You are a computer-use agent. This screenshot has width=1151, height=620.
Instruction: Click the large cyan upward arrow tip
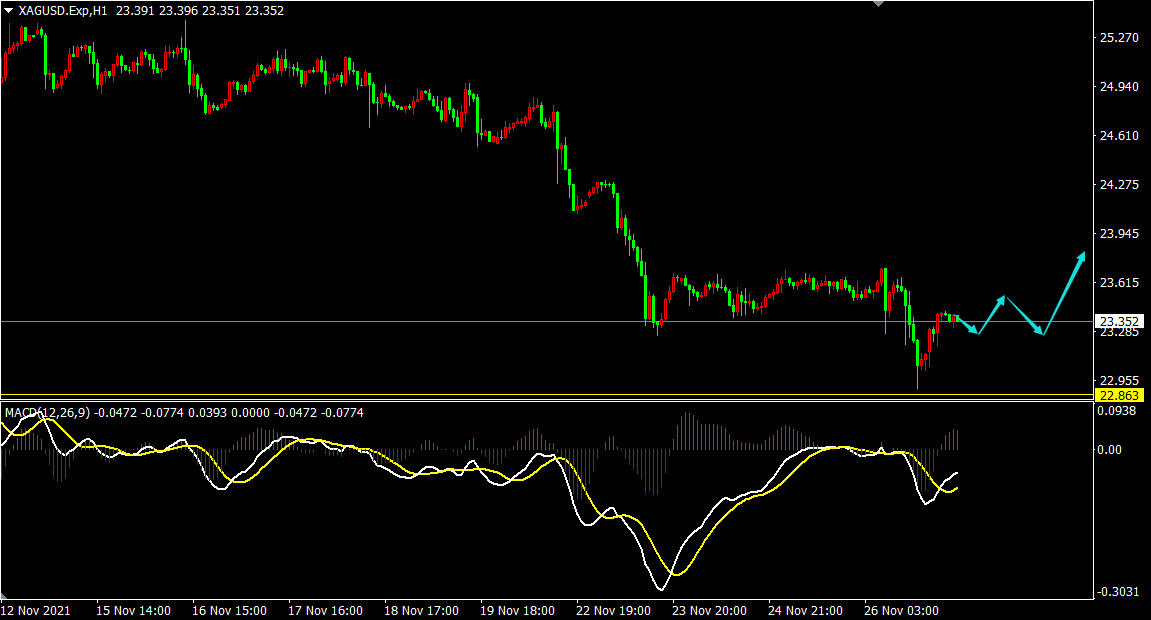click(x=1082, y=255)
